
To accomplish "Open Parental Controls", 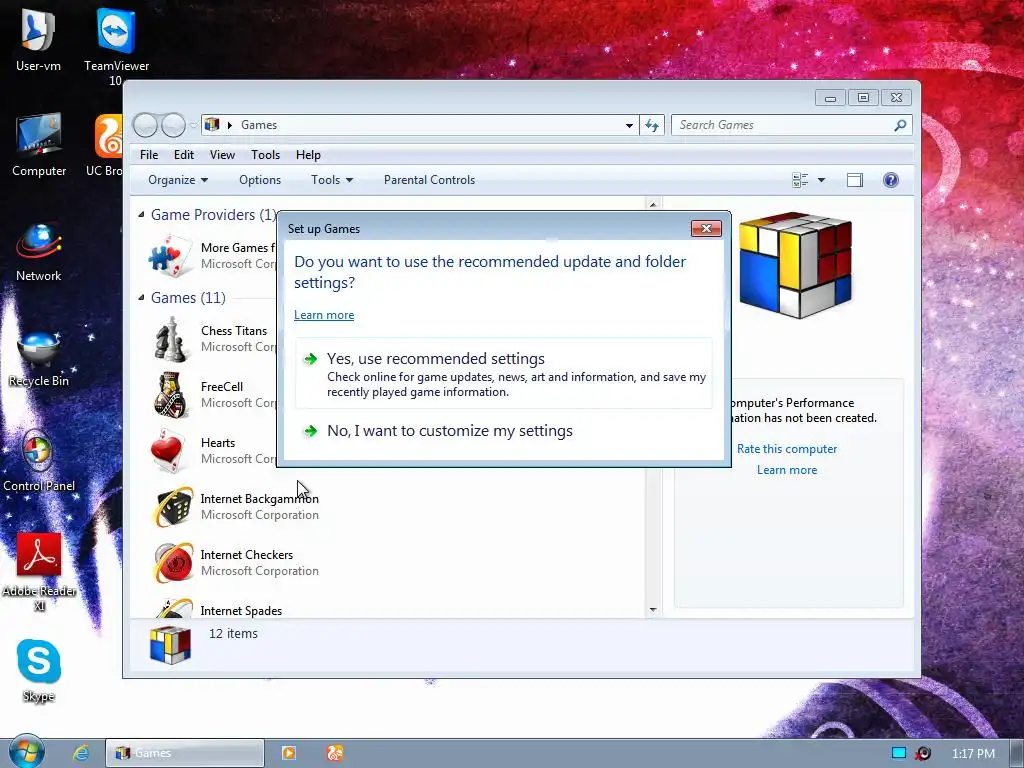I will click(429, 180).
